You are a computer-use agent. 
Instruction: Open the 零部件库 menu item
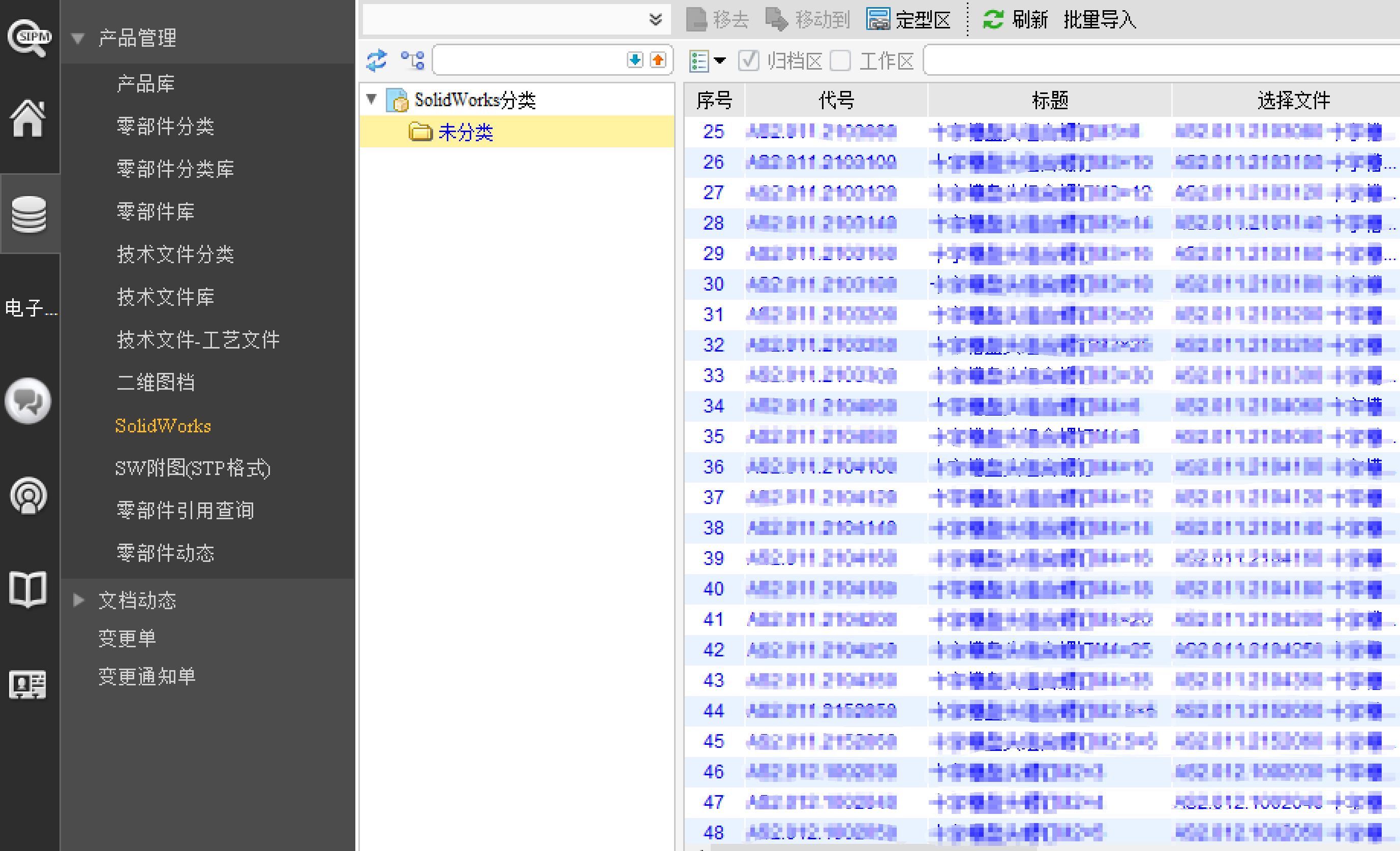pos(155,212)
